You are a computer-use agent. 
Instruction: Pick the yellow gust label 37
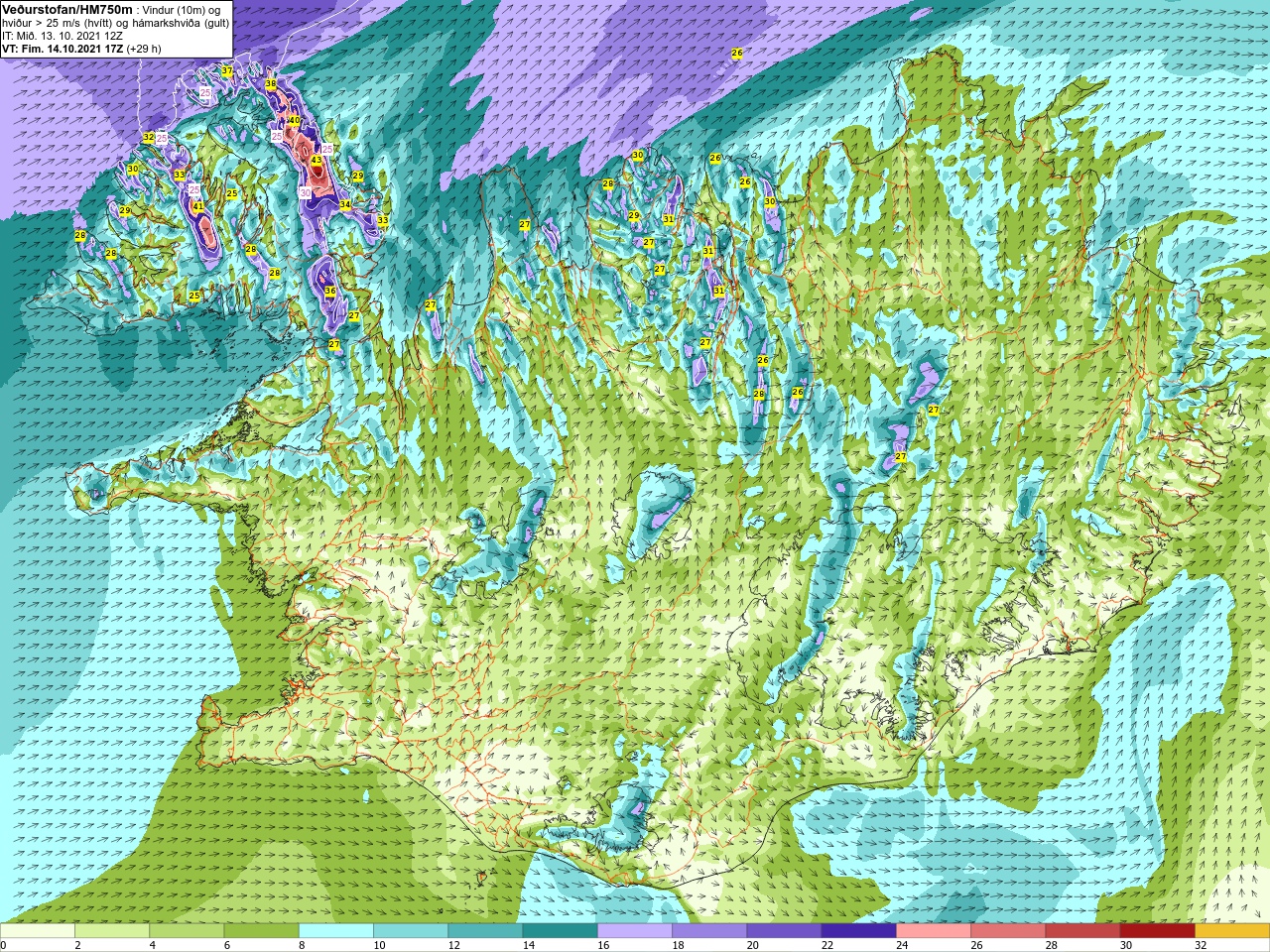coord(227,71)
